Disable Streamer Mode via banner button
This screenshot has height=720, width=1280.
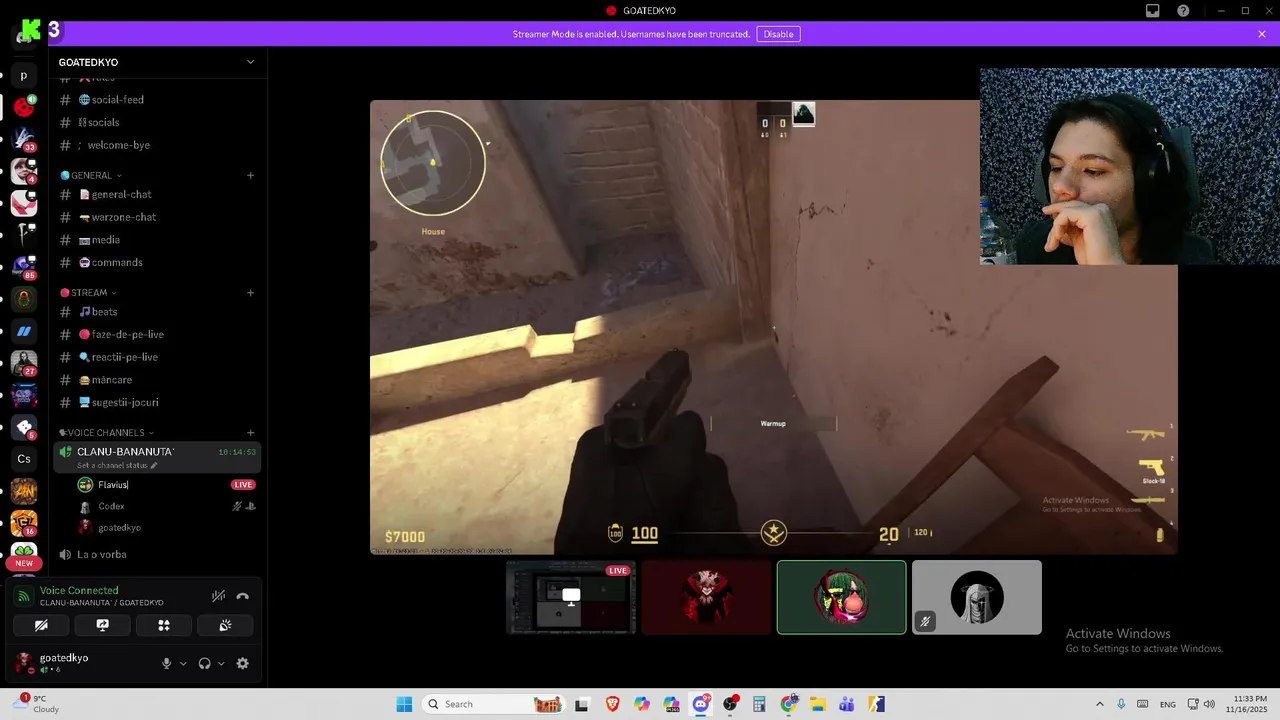[x=778, y=34]
